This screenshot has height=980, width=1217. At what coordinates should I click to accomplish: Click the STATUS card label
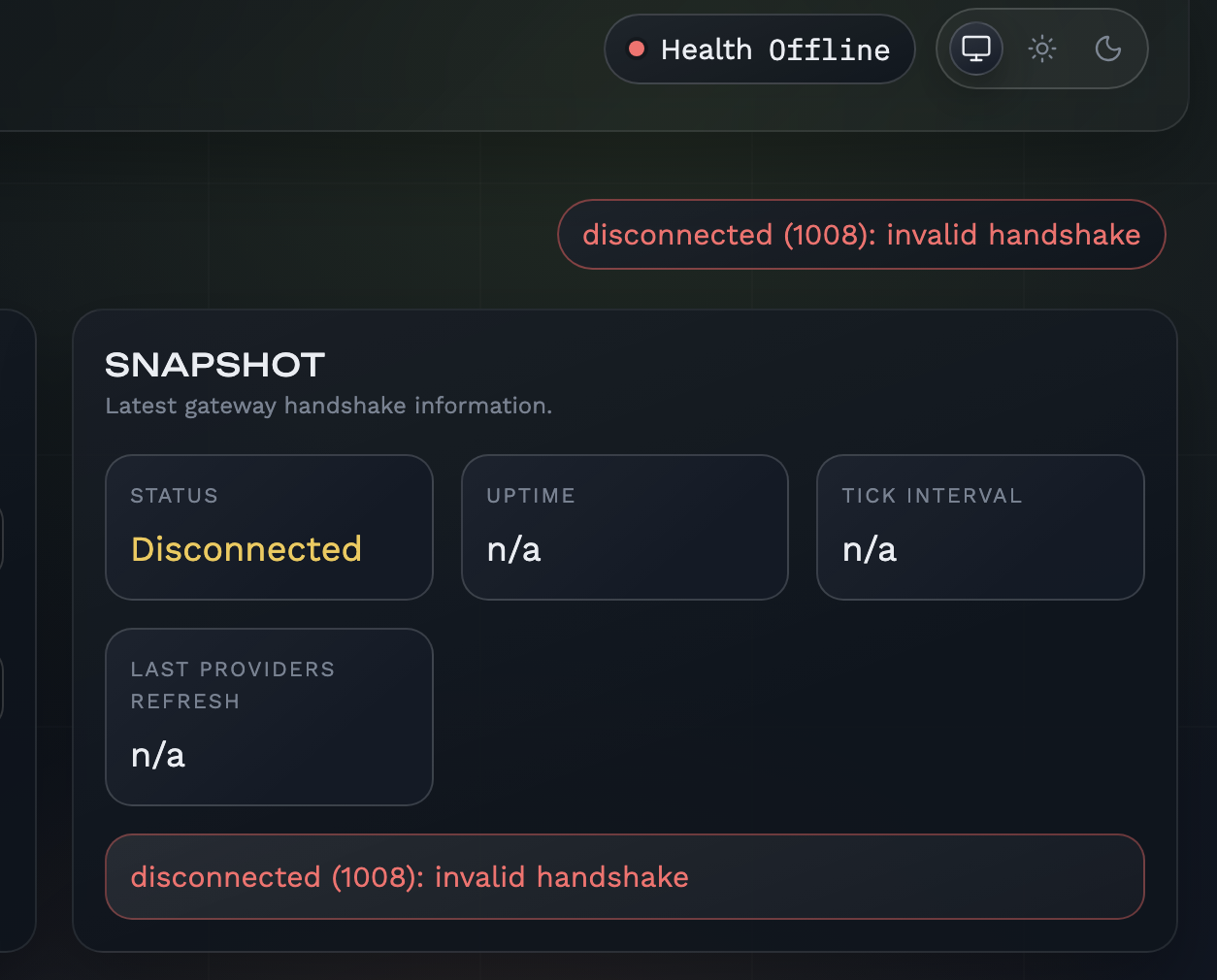pos(175,496)
